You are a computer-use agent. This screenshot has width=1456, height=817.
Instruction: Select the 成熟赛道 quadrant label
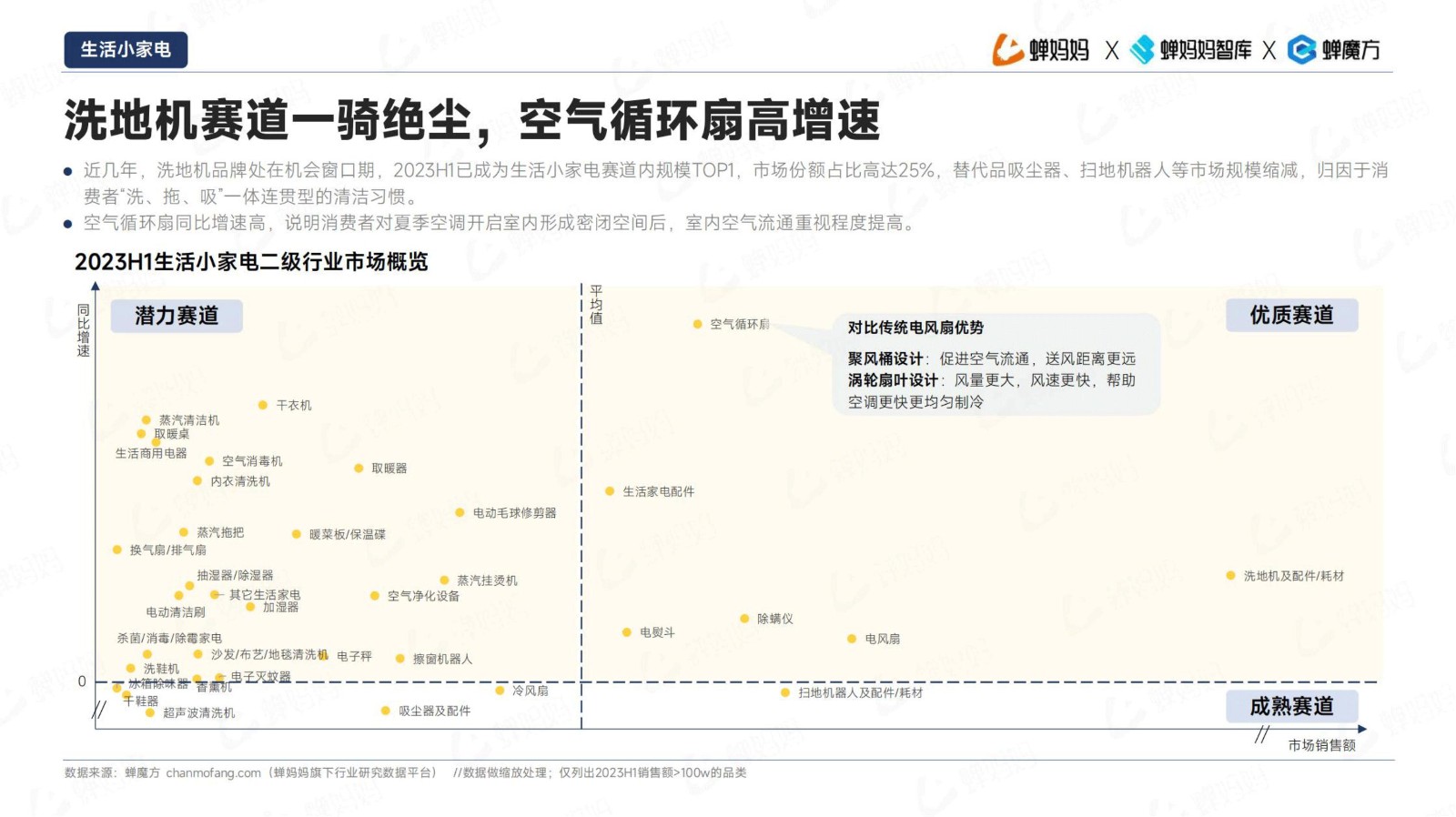(x=1291, y=706)
